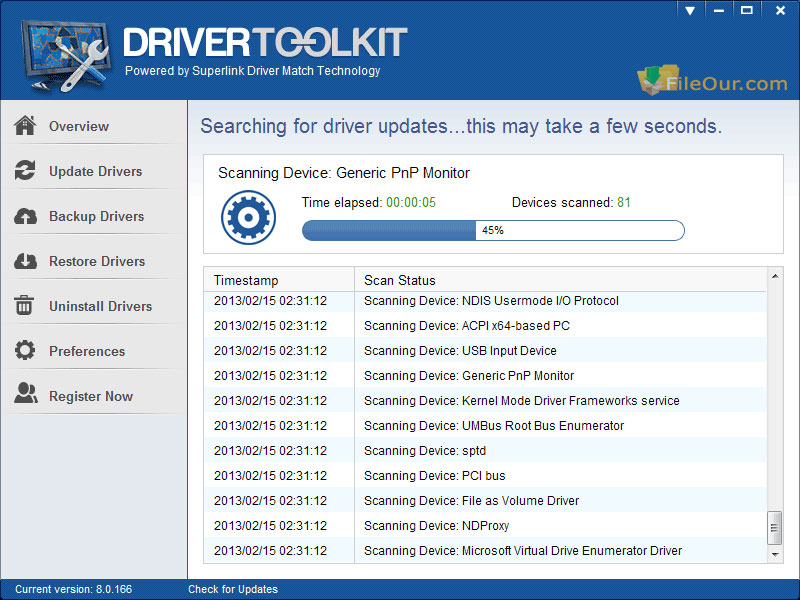Screen dimensions: 800x600
Task: Select Backup Drivers in sidebar
Action: [94, 216]
